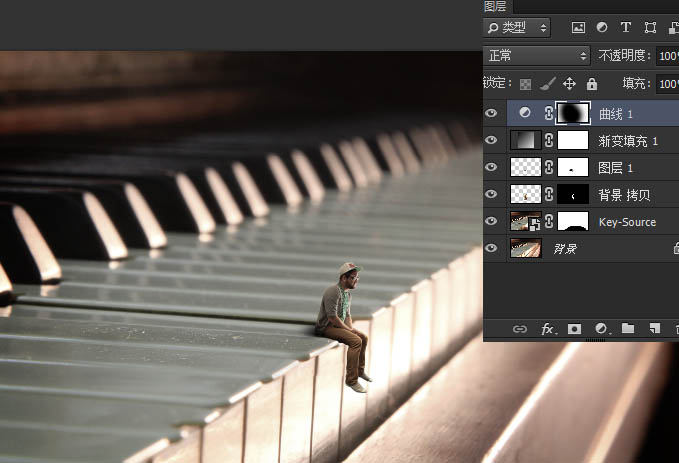Select layer name 图层 1
This screenshot has height=463, width=679.
(x=615, y=168)
